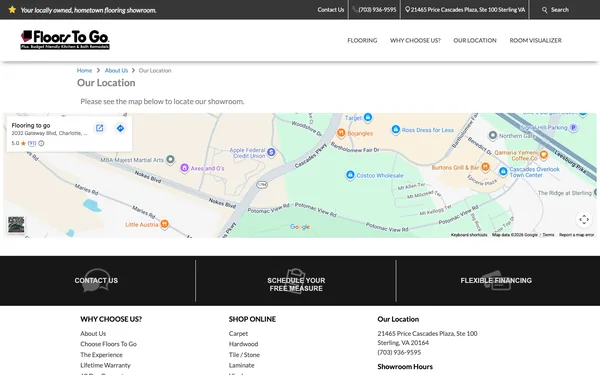This screenshot has height=375, width=600.
Task: Open the WHY CHOOSE US? menu
Action: pos(415,40)
